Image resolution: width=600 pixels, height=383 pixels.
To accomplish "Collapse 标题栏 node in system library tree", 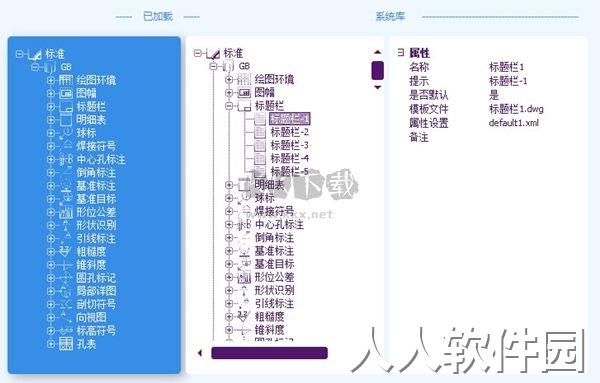I will coord(229,106).
